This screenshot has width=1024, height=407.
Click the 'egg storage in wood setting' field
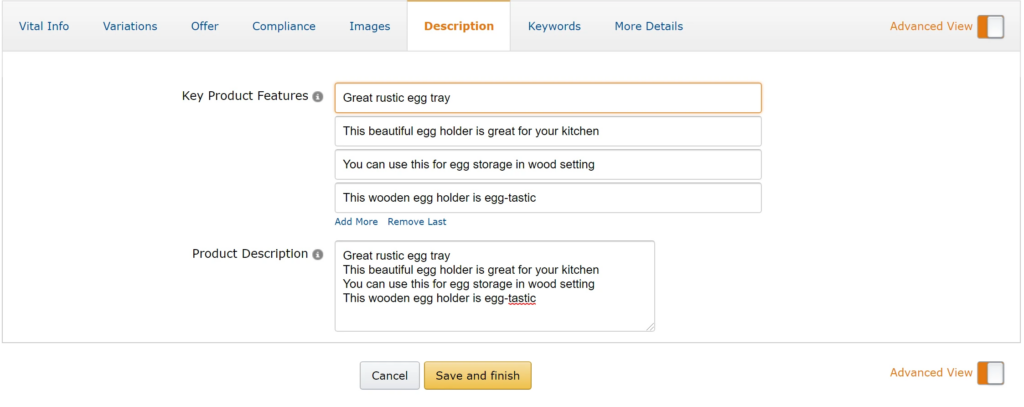pyautogui.click(x=548, y=164)
